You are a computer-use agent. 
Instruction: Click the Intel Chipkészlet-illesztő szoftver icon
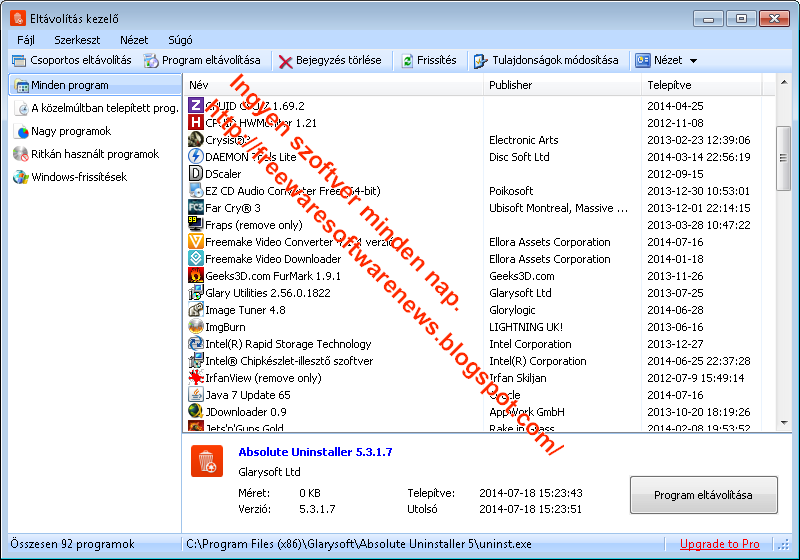click(x=196, y=360)
